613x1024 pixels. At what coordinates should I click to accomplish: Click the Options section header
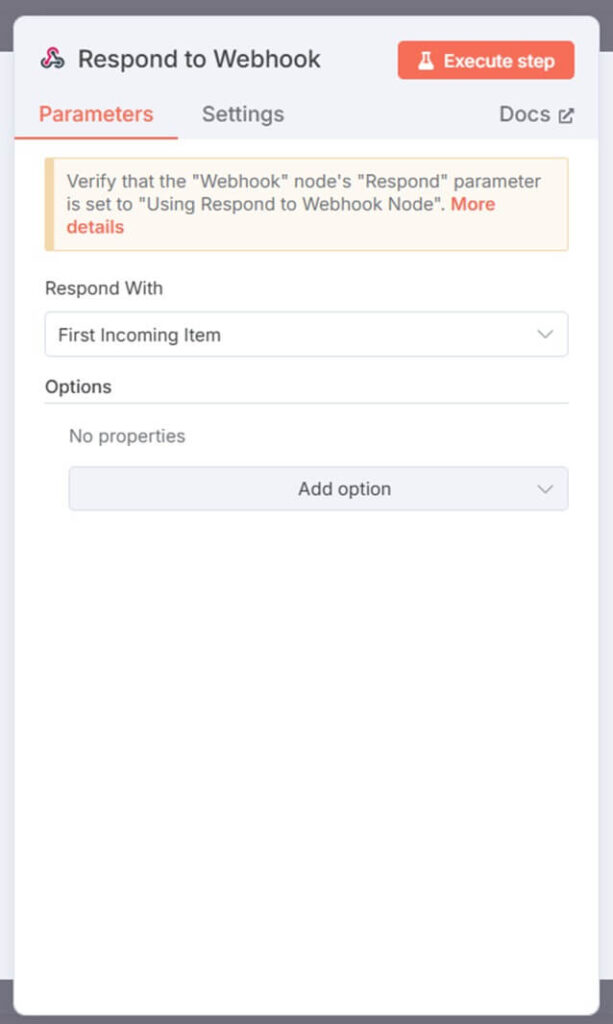coord(78,386)
